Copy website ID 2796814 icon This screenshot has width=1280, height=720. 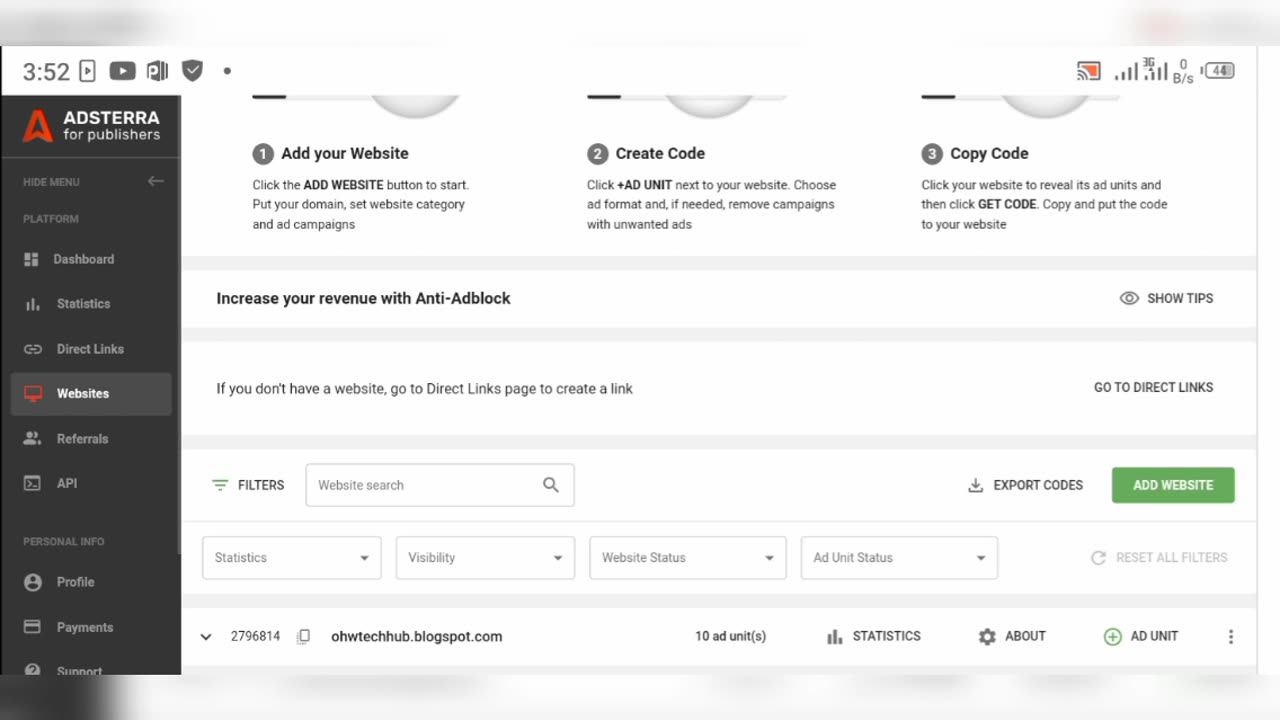pos(304,636)
